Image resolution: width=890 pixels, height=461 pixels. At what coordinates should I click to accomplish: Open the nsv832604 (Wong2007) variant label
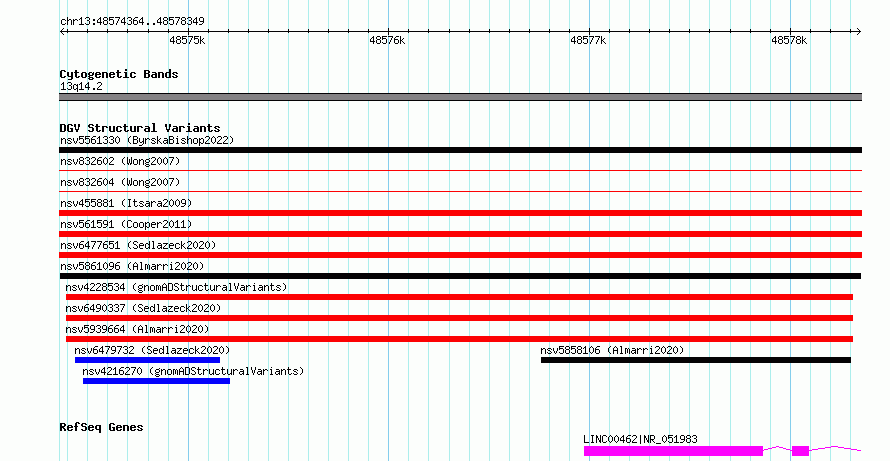click(x=120, y=182)
